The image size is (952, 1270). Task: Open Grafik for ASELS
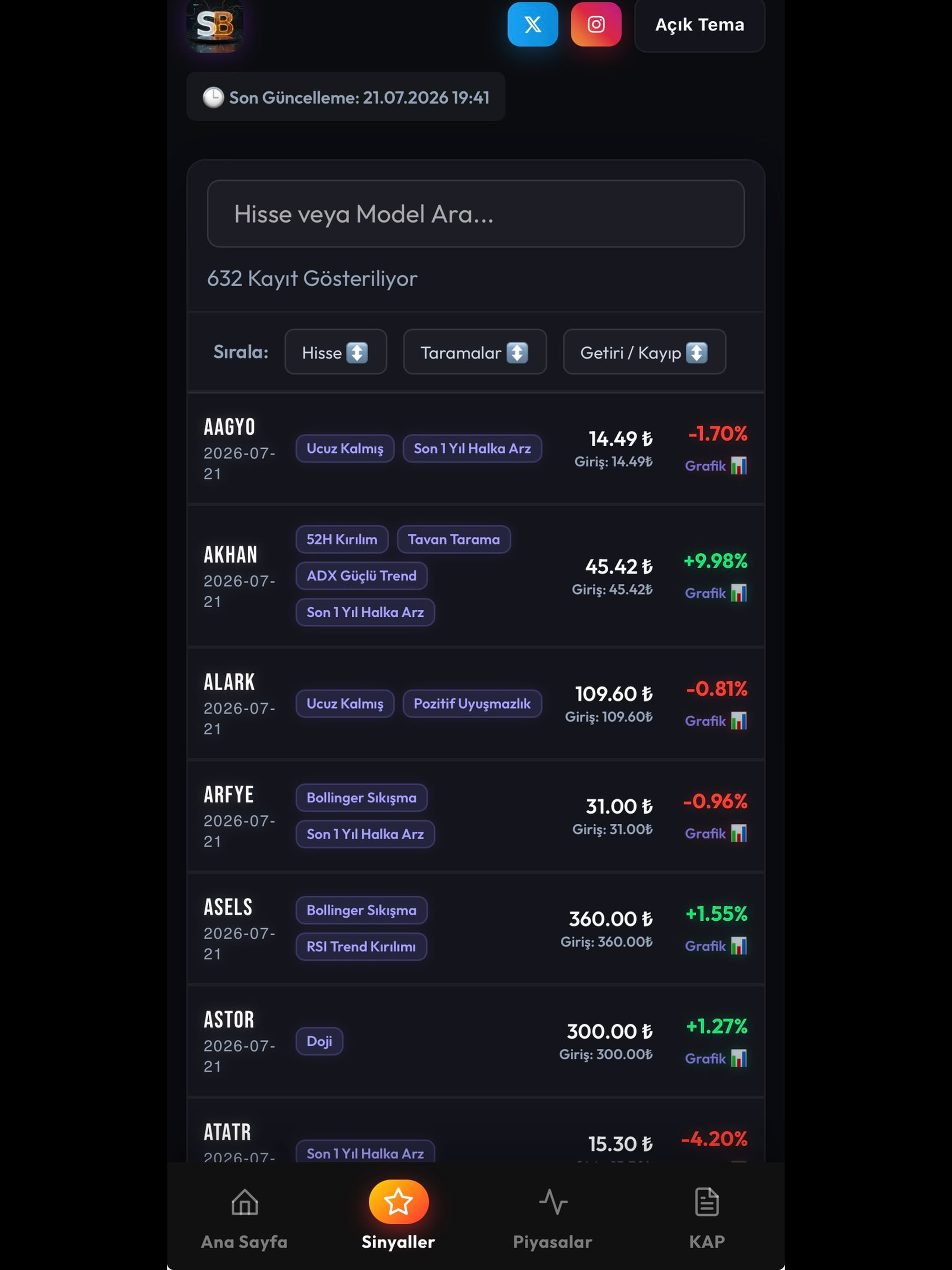click(715, 946)
